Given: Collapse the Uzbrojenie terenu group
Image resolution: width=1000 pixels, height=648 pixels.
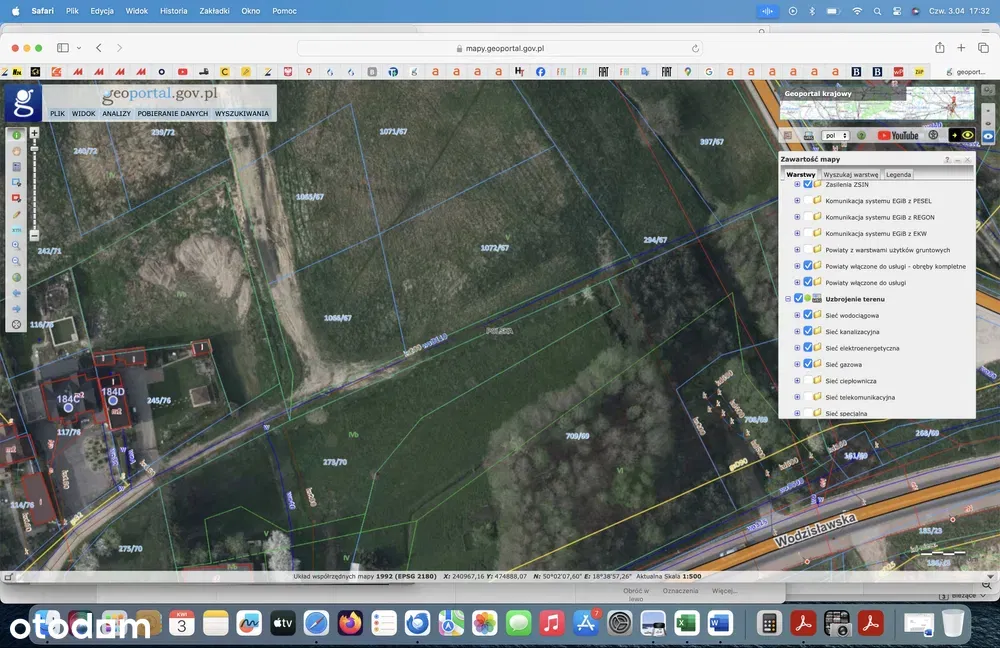Looking at the screenshot, I should 788,299.
